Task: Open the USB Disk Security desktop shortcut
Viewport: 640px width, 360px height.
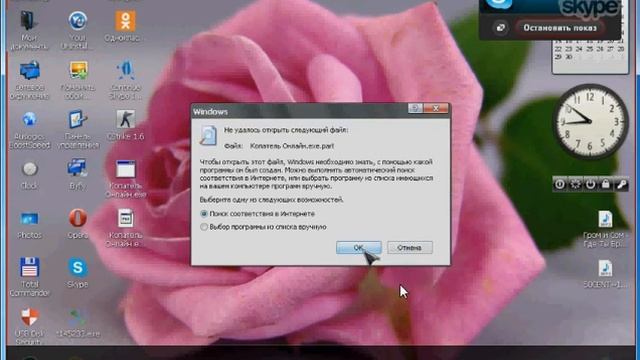Action: pos(29,327)
